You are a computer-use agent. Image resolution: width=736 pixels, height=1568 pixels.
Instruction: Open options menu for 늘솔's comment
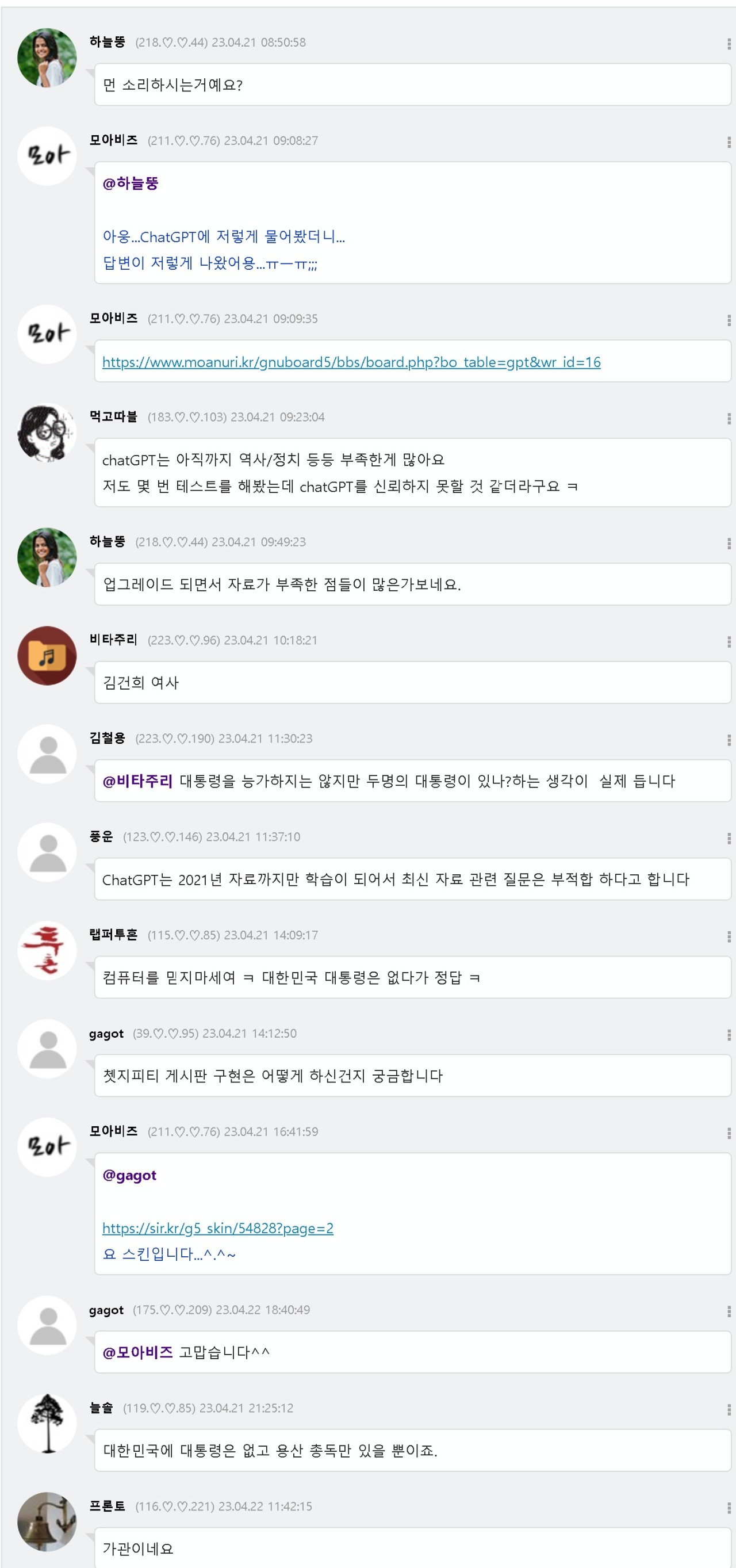click(x=728, y=1409)
